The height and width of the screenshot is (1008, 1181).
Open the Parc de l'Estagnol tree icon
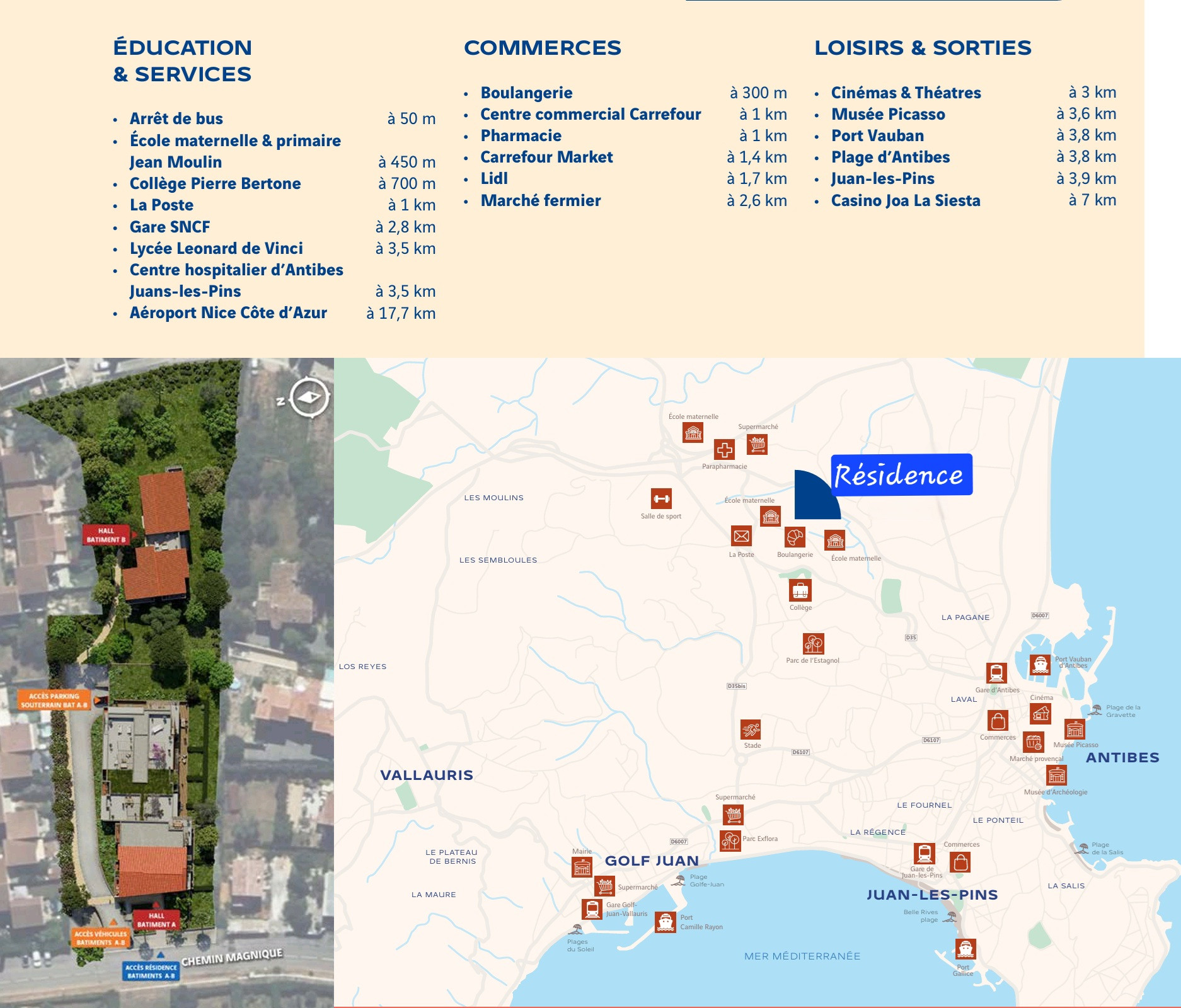pyautogui.click(x=813, y=644)
